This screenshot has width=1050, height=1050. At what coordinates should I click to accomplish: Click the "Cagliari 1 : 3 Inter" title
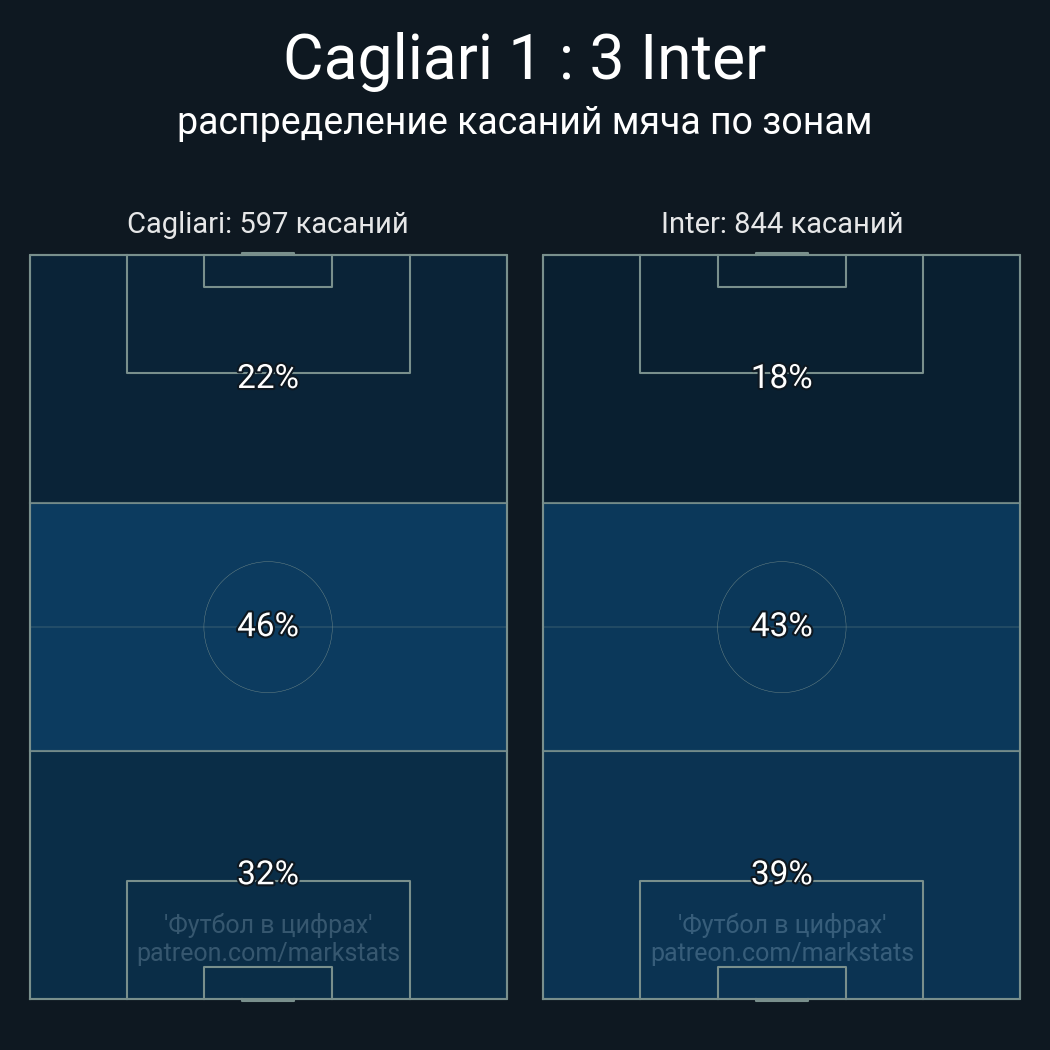coord(525,58)
